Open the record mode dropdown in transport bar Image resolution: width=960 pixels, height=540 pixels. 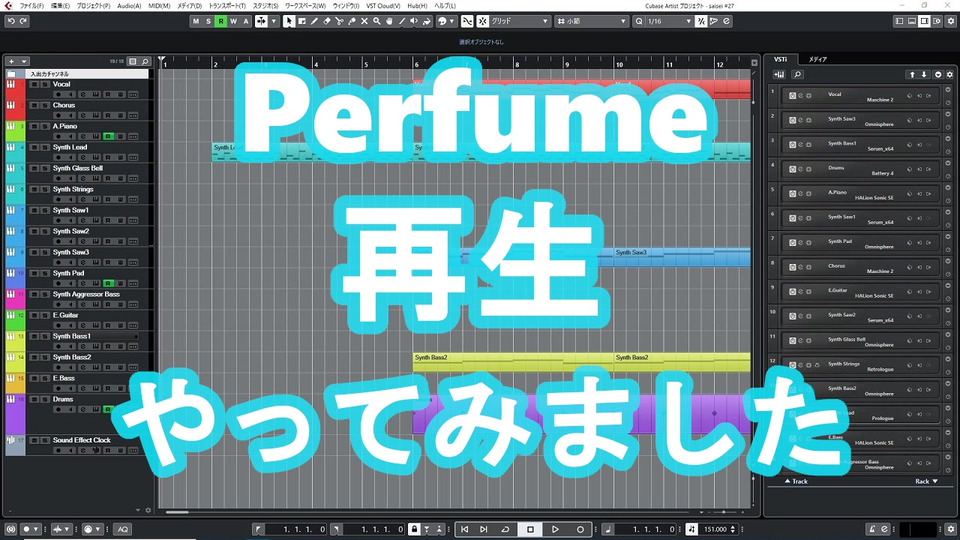click(36, 529)
